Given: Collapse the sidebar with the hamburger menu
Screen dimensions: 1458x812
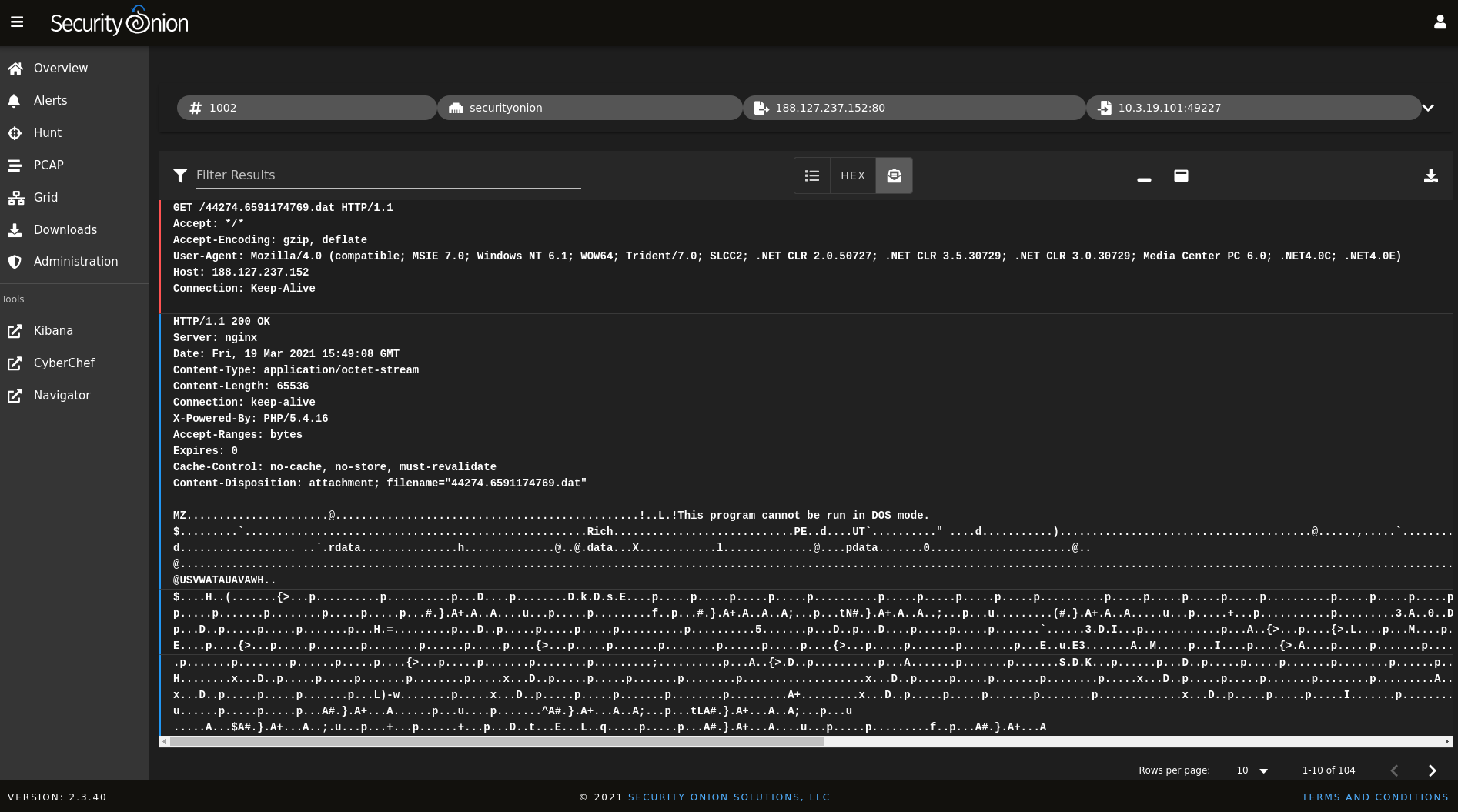Looking at the screenshot, I should (x=17, y=22).
